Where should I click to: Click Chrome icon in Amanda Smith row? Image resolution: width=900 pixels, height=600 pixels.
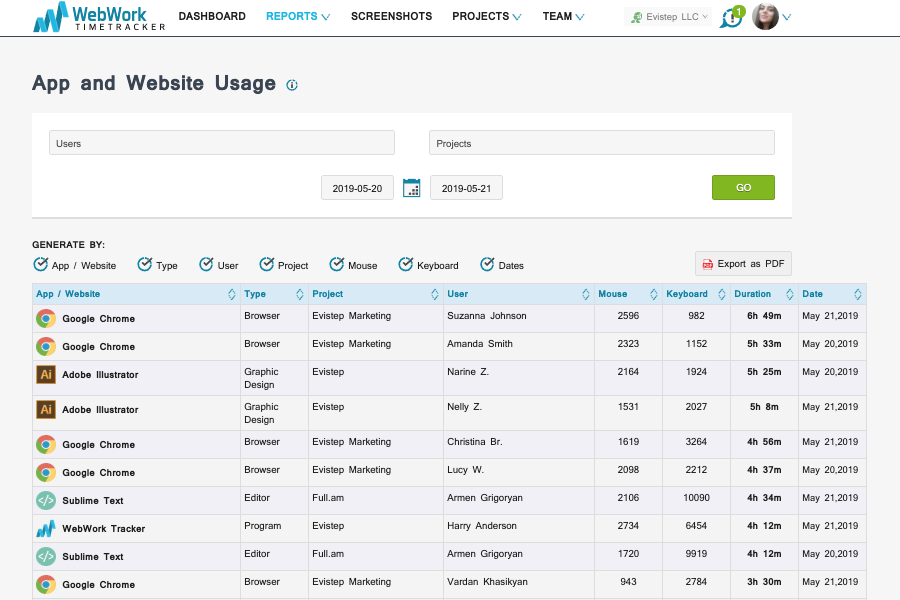click(46, 347)
